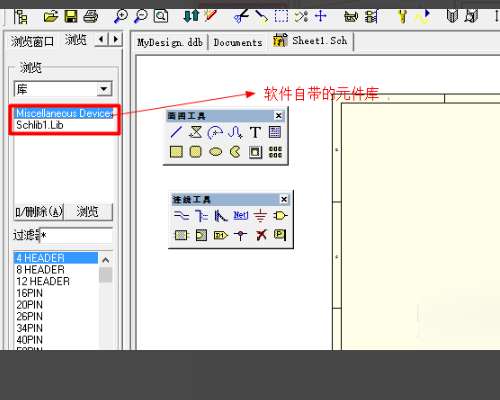500x400 pixels.
Task: Select the red X no-connect tool
Action: (261, 235)
